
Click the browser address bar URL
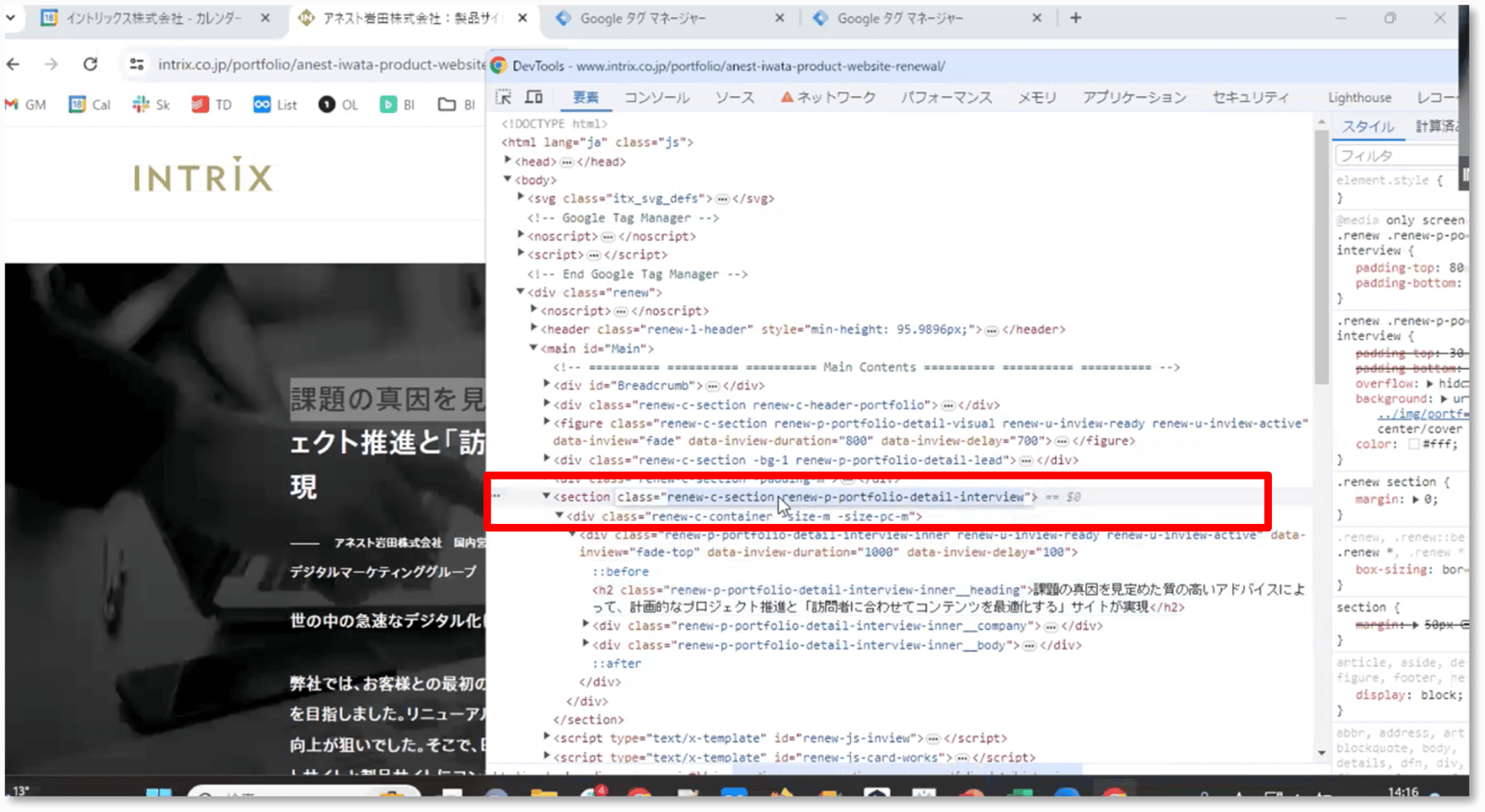click(321, 65)
